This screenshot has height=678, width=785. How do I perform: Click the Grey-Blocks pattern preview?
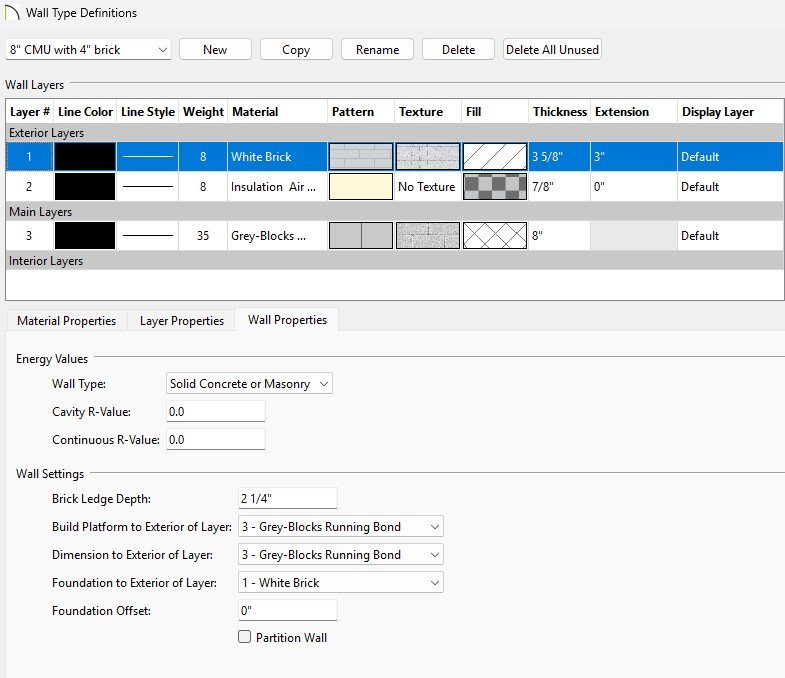(361, 236)
